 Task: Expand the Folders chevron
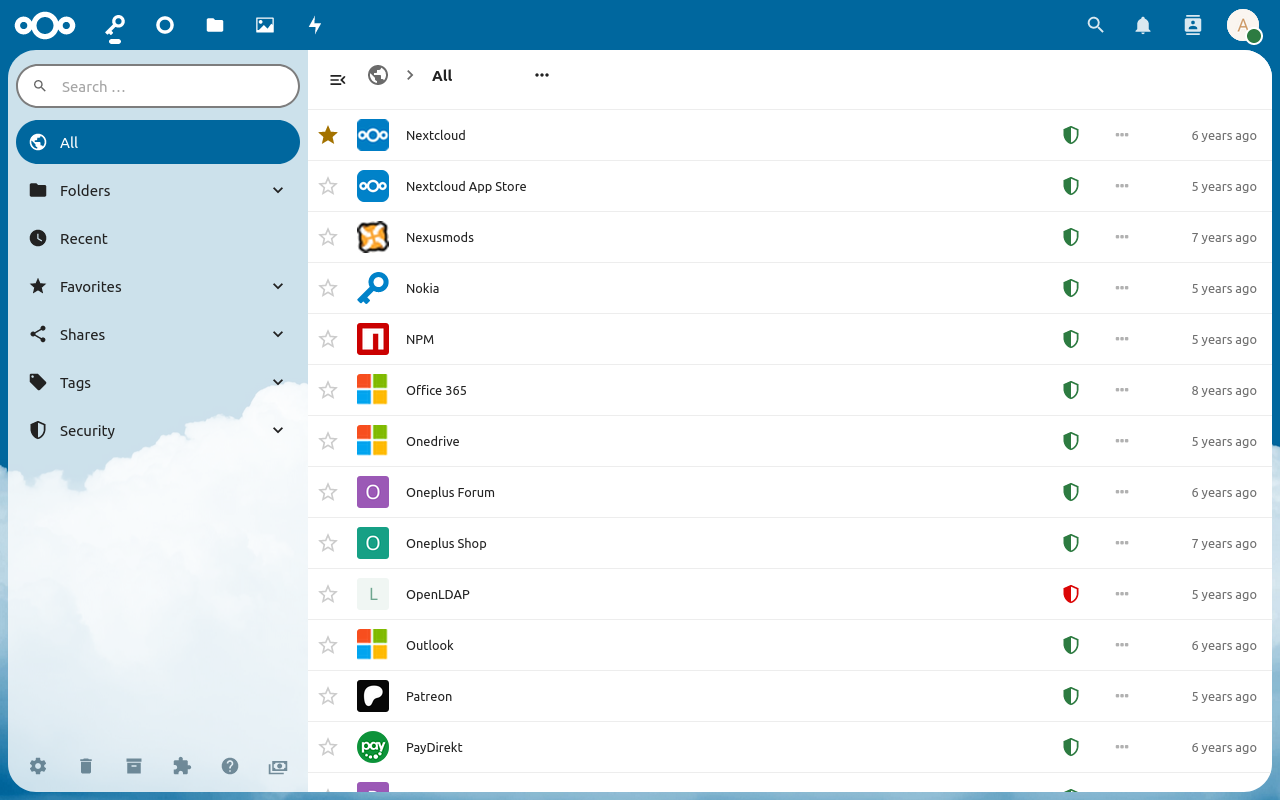coord(278,190)
